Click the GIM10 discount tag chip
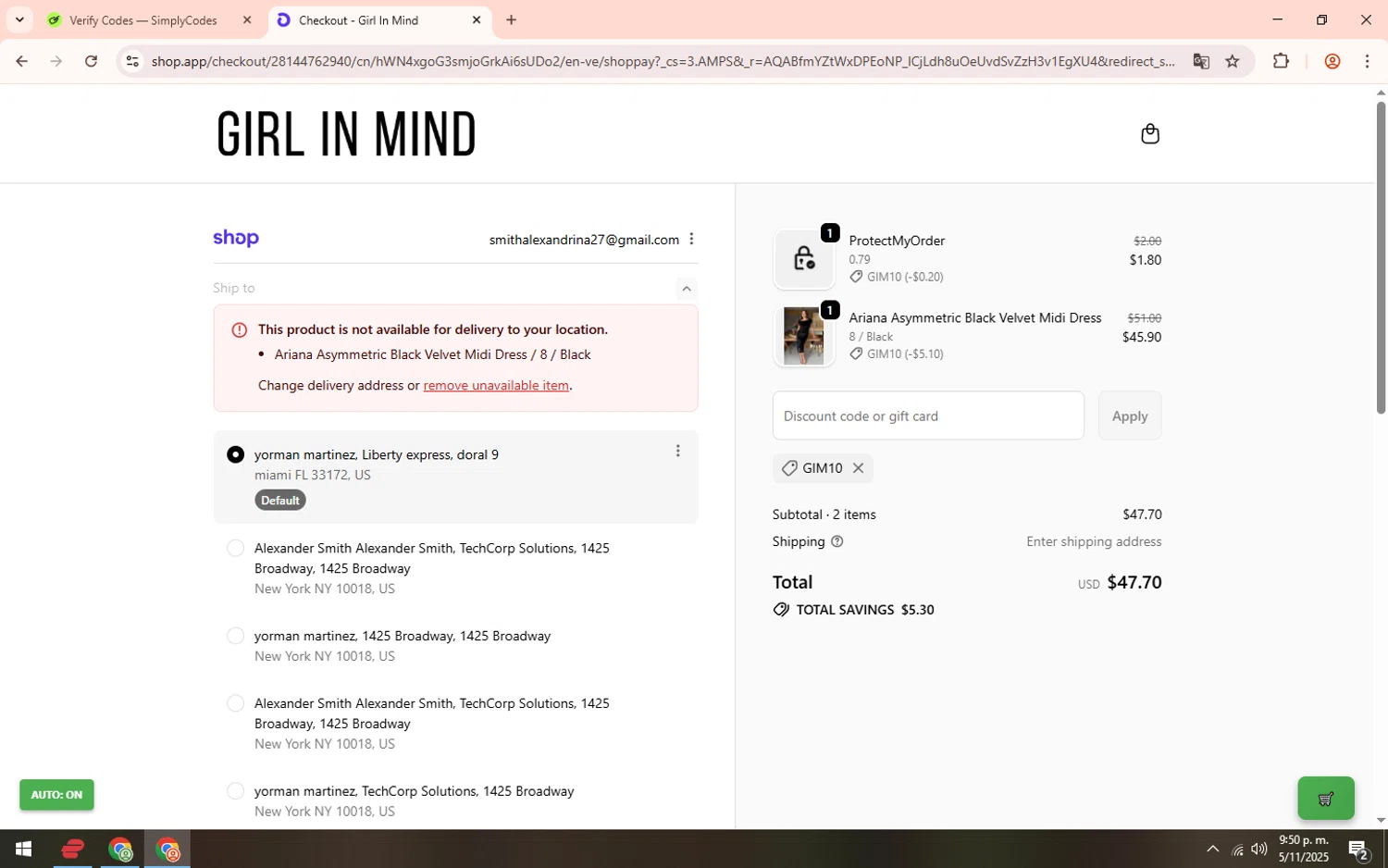Image resolution: width=1388 pixels, height=868 pixels. (x=823, y=468)
